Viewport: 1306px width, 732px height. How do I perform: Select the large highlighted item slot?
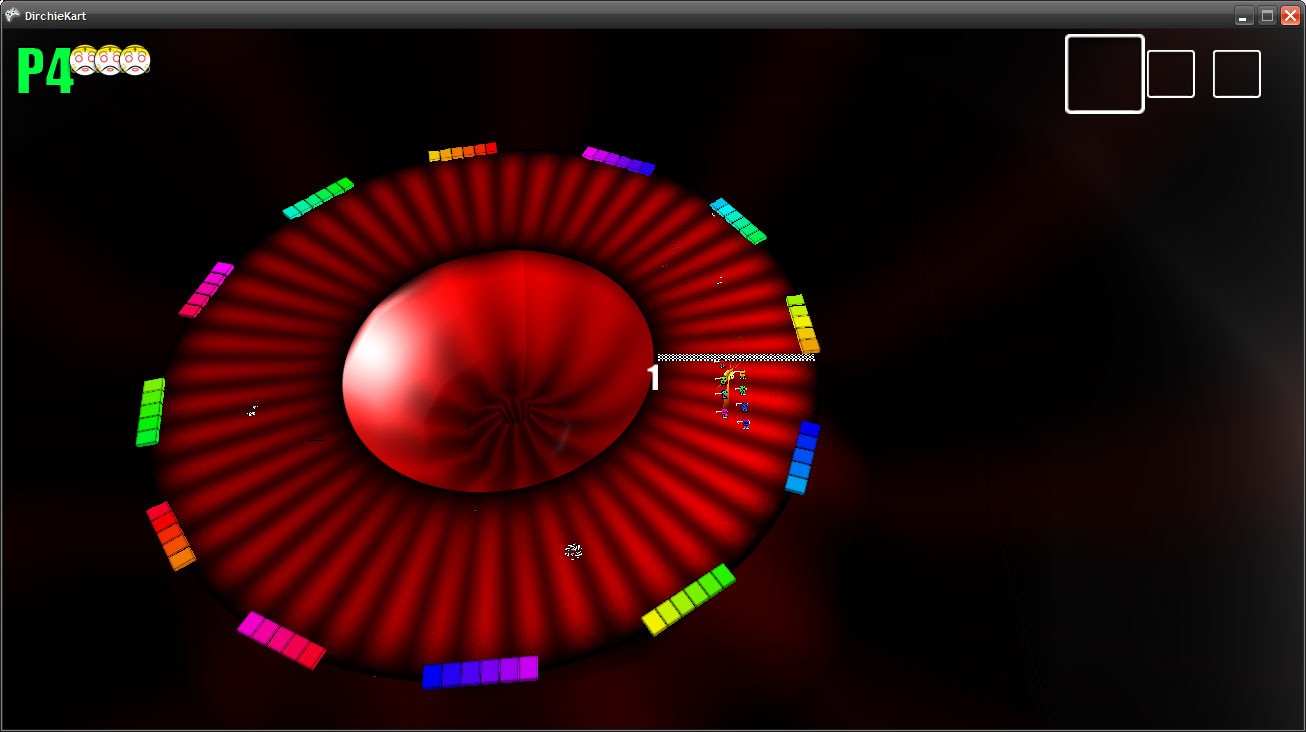click(1104, 74)
